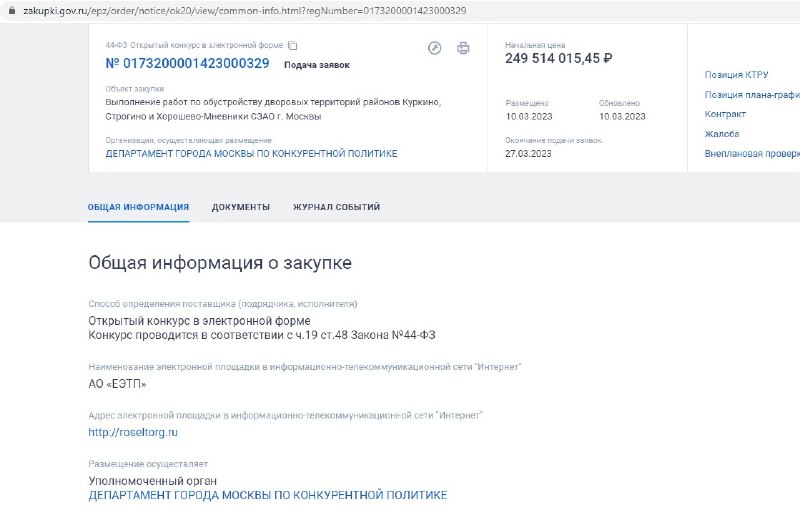Open procurement number 0173200001423000329 link

(187, 63)
